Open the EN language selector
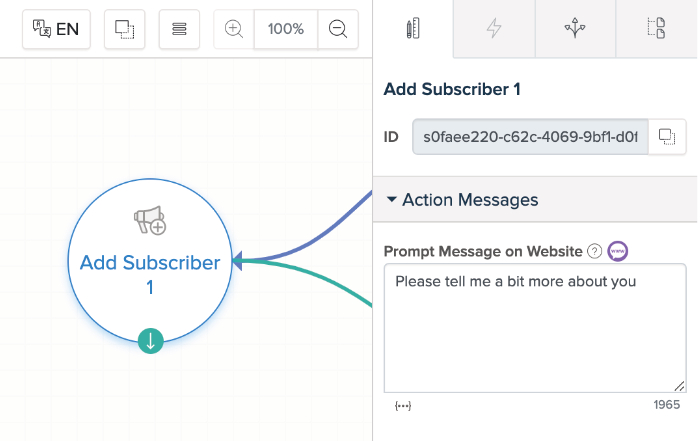Image resolution: width=700 pixels, height=441 pixels. pyautogui.click(x=56, y=29)
